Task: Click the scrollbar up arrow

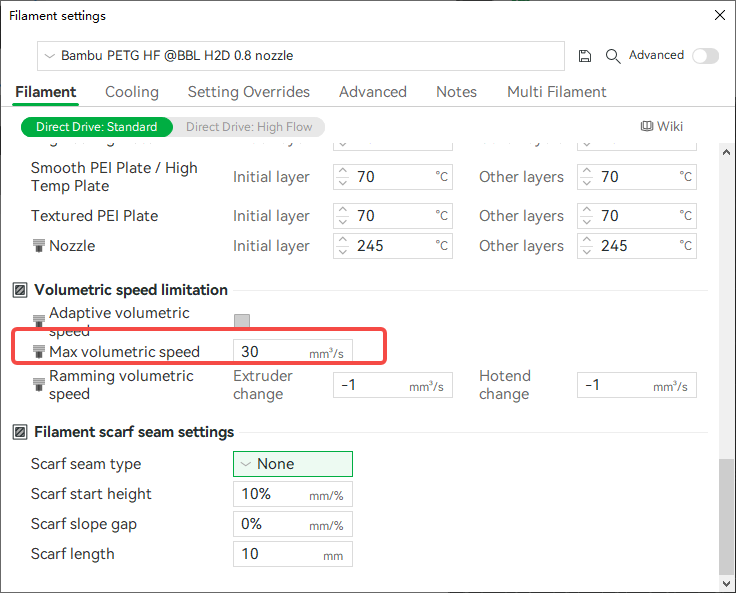Action: coord(727,152)
